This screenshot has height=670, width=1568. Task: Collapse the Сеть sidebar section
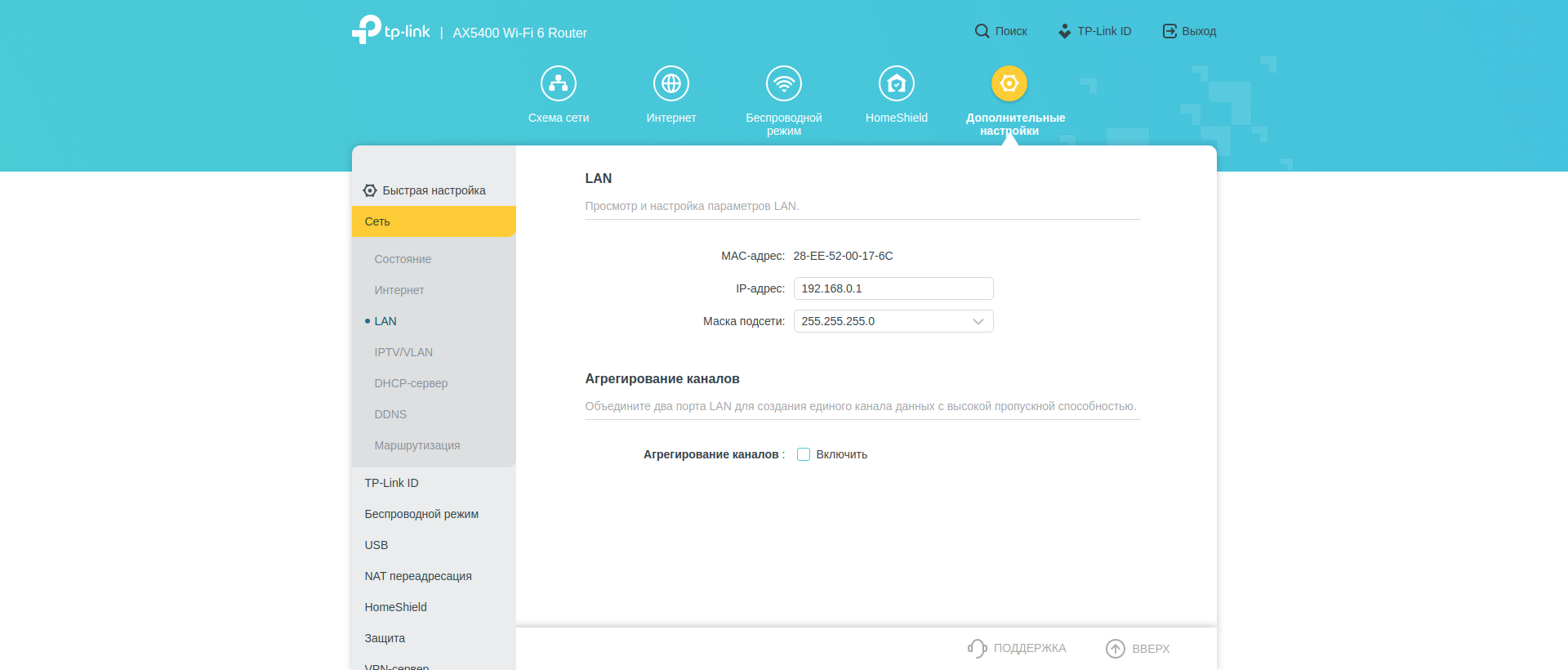[434, 221]
